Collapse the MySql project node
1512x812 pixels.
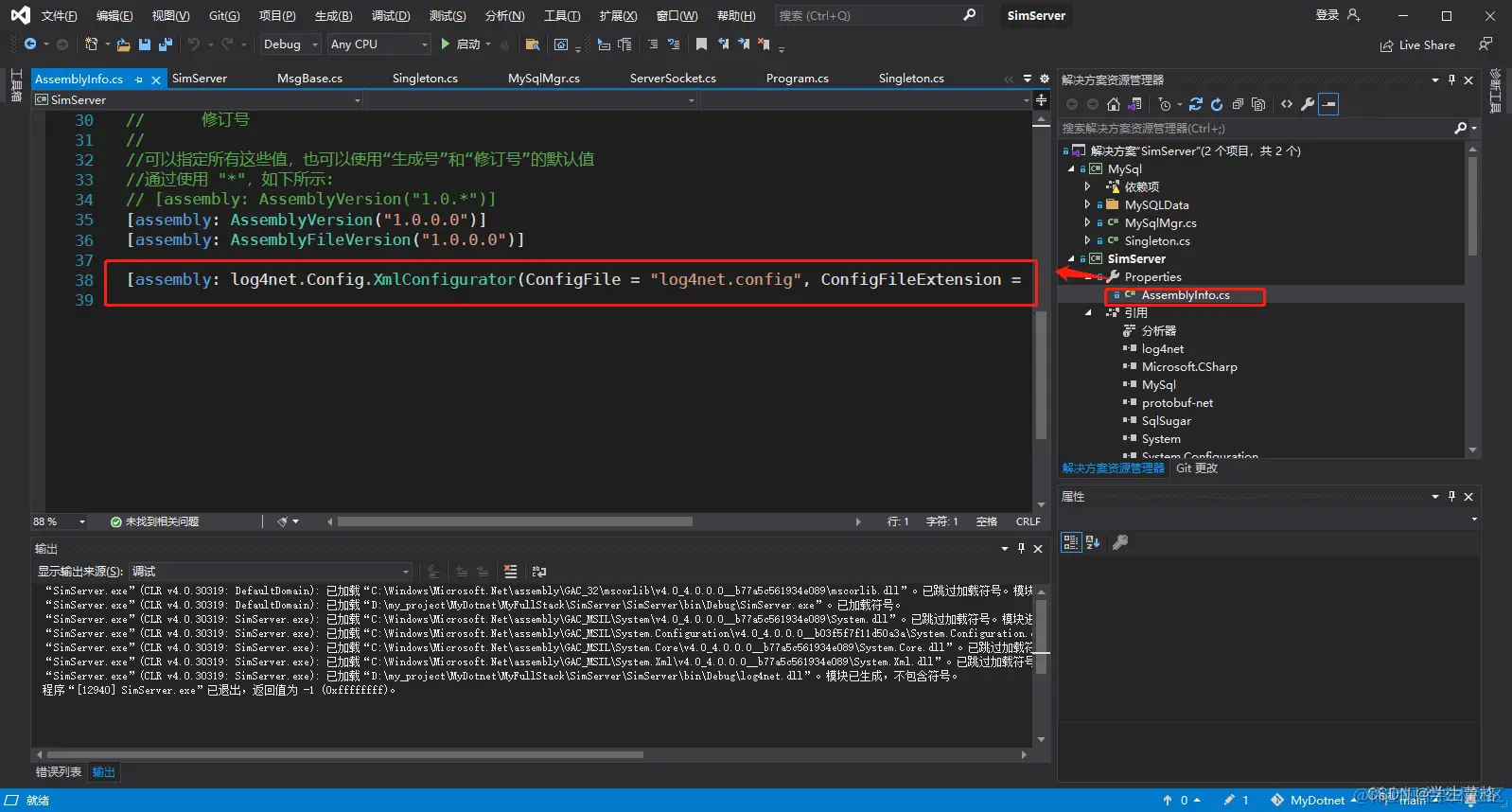[x=1071, y=169]
